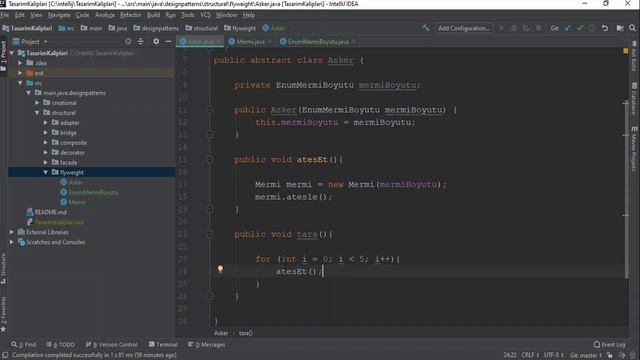Open the Messages tool window
Screen dimensions: 640x360
click(207, 344)
